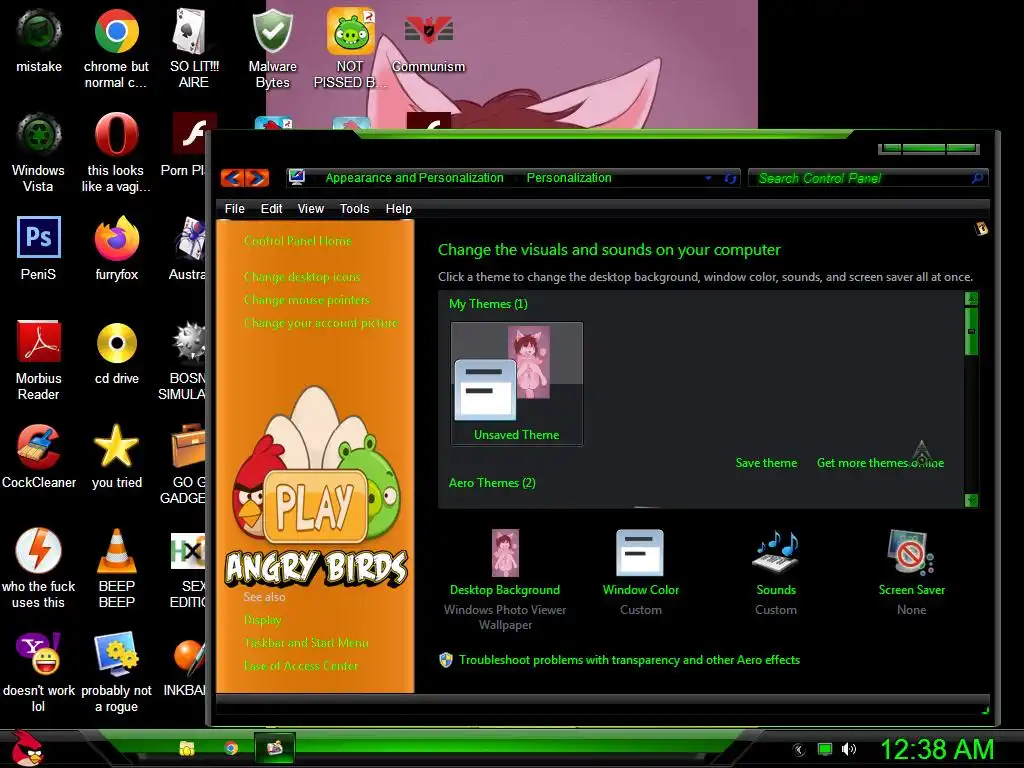Click the Back navigation arrow
1024x768 pixels.
click(233, 178)
